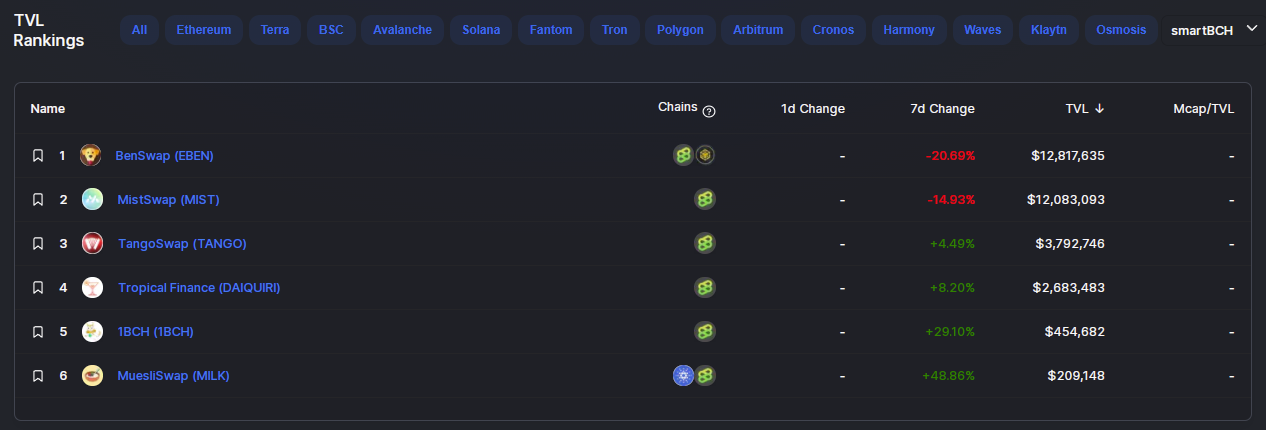Click the +29.10% 7d change value

tap(949, 332)
